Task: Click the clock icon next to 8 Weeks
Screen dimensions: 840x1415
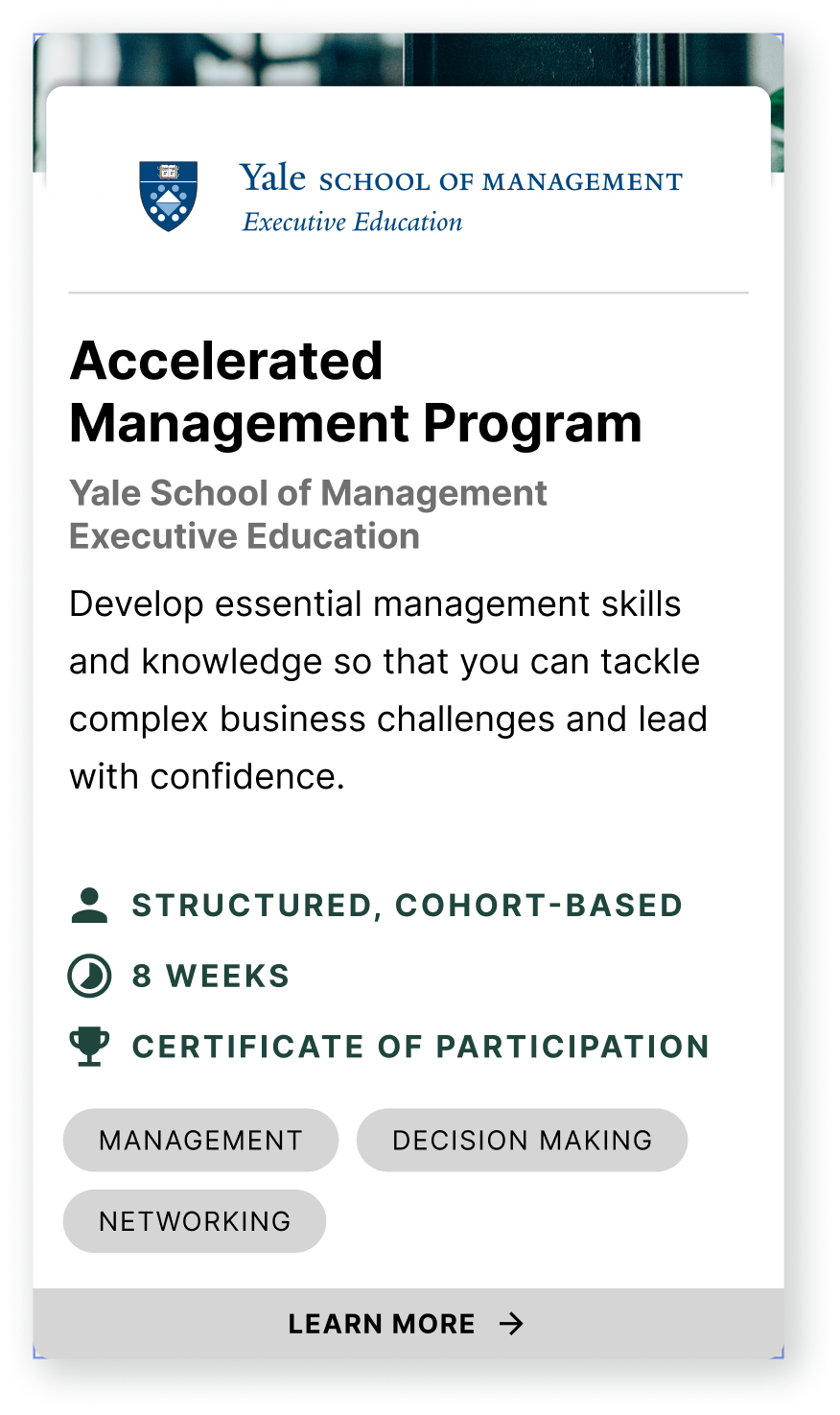Action: (89, 977)
